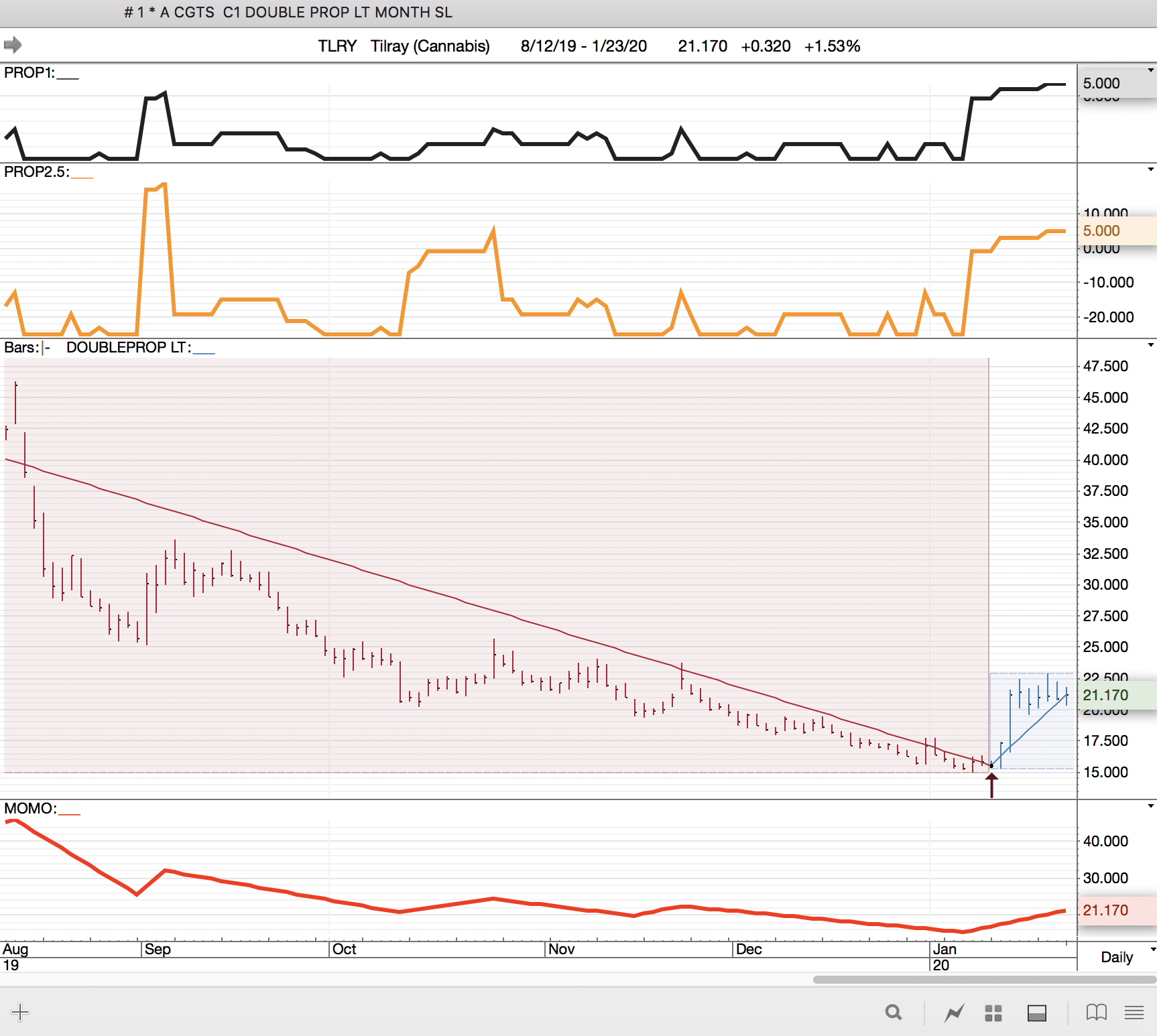Click the +0.320 price change value

pos(766,46)
